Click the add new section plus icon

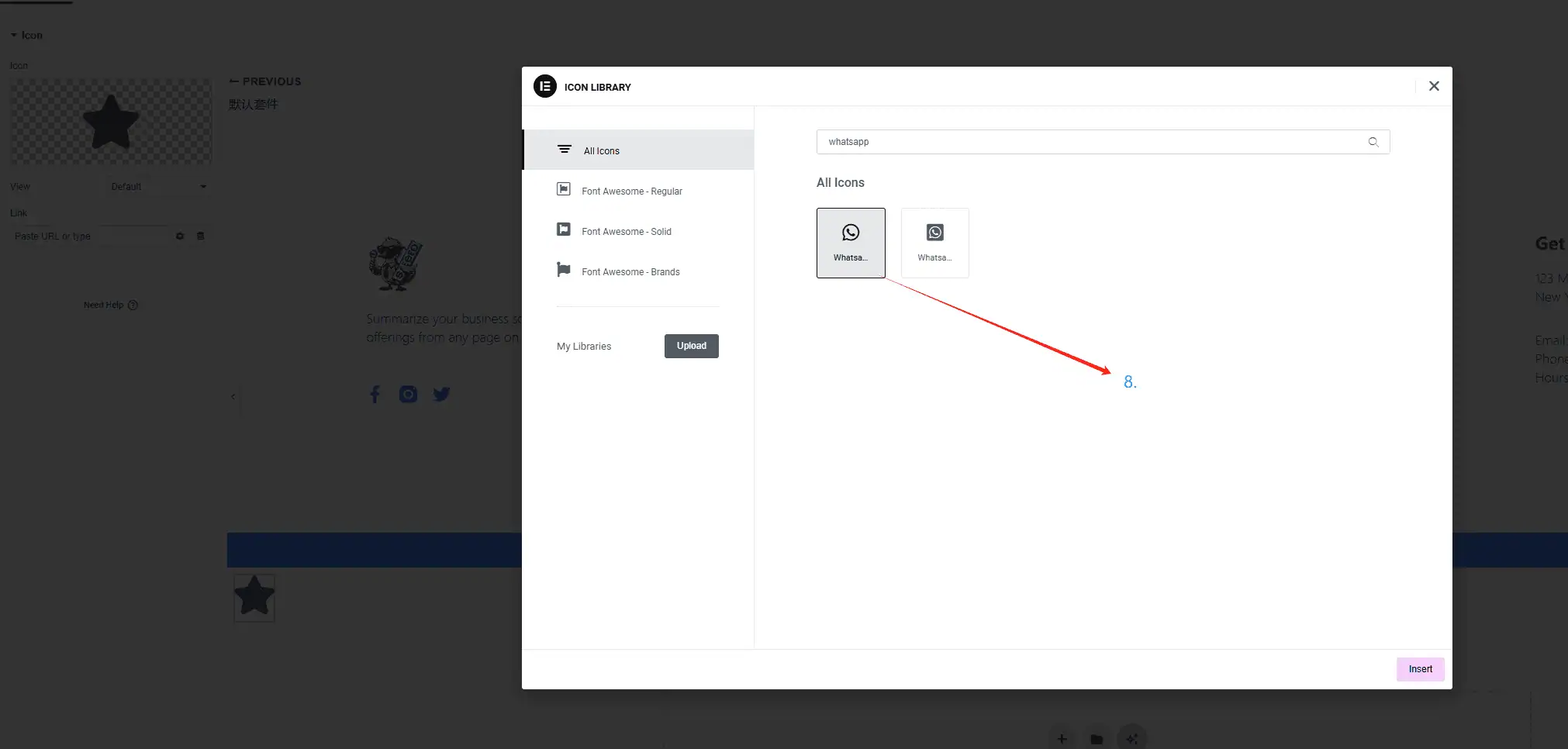pos(1062,739)
